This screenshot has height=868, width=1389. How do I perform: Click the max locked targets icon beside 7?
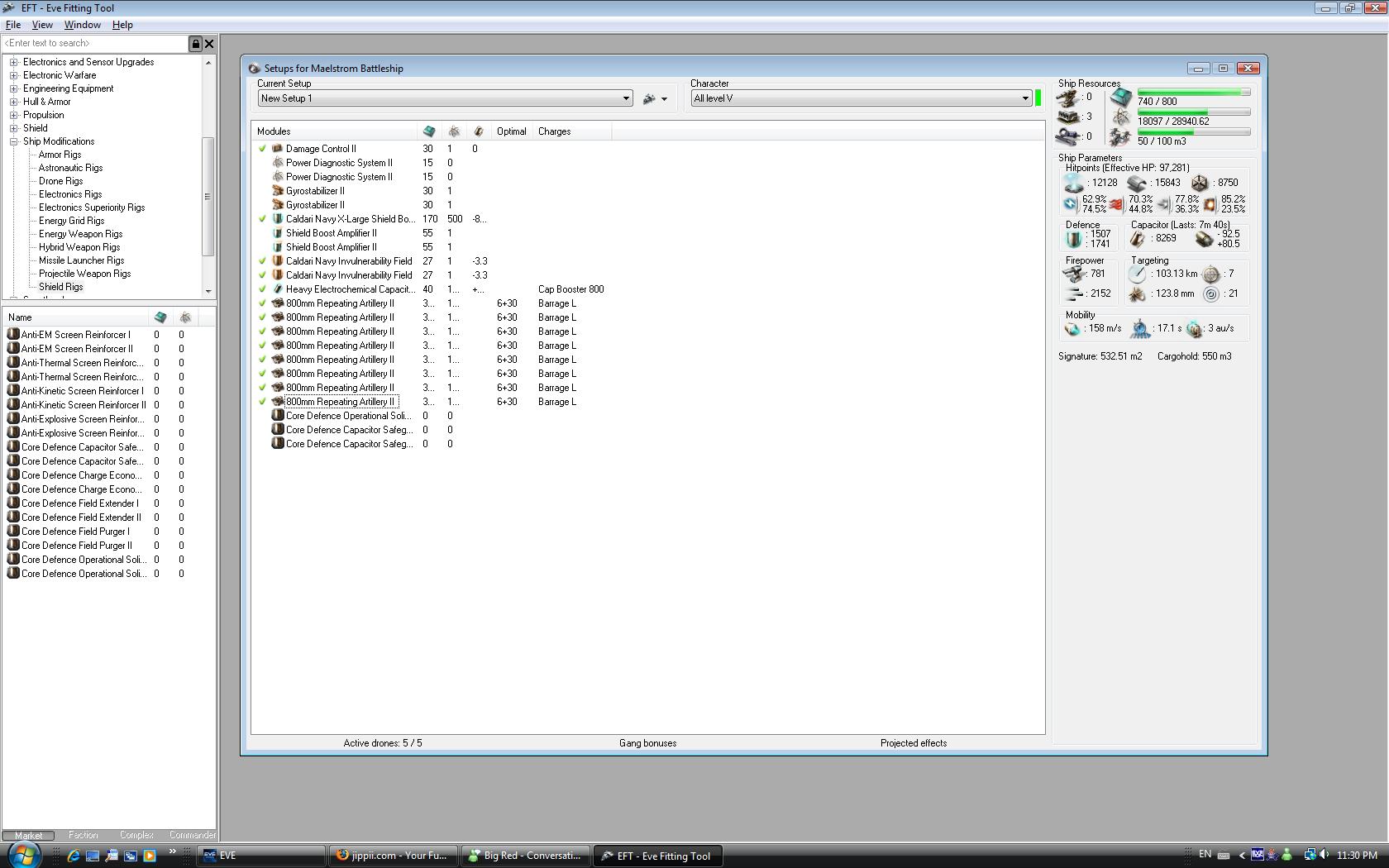[1211, 274]
